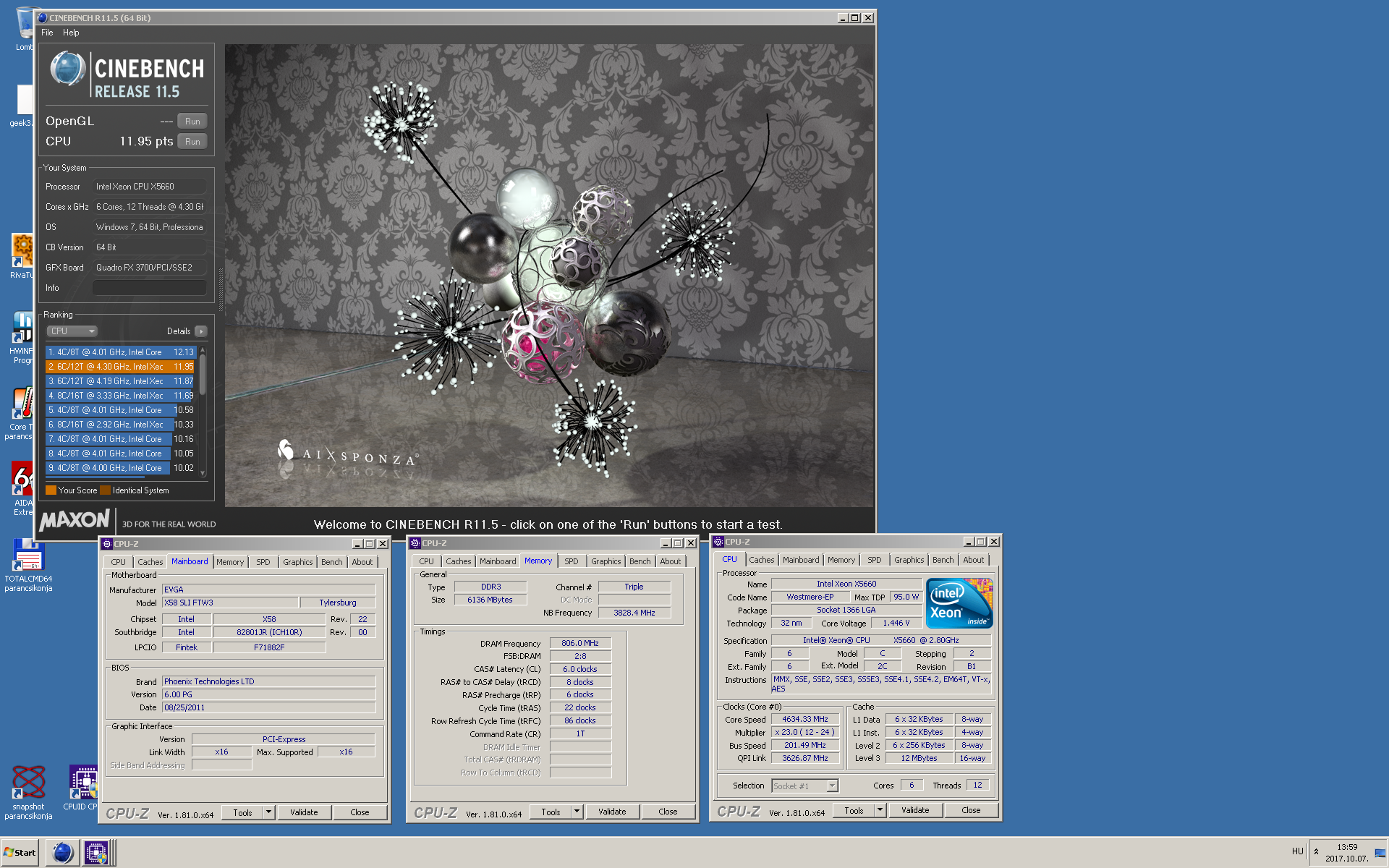Select ranking row 2 6C/12T 4.30 GHz
Viewport: 1389px width, 868px height.
pyautogui.click(x=120, y=367)
